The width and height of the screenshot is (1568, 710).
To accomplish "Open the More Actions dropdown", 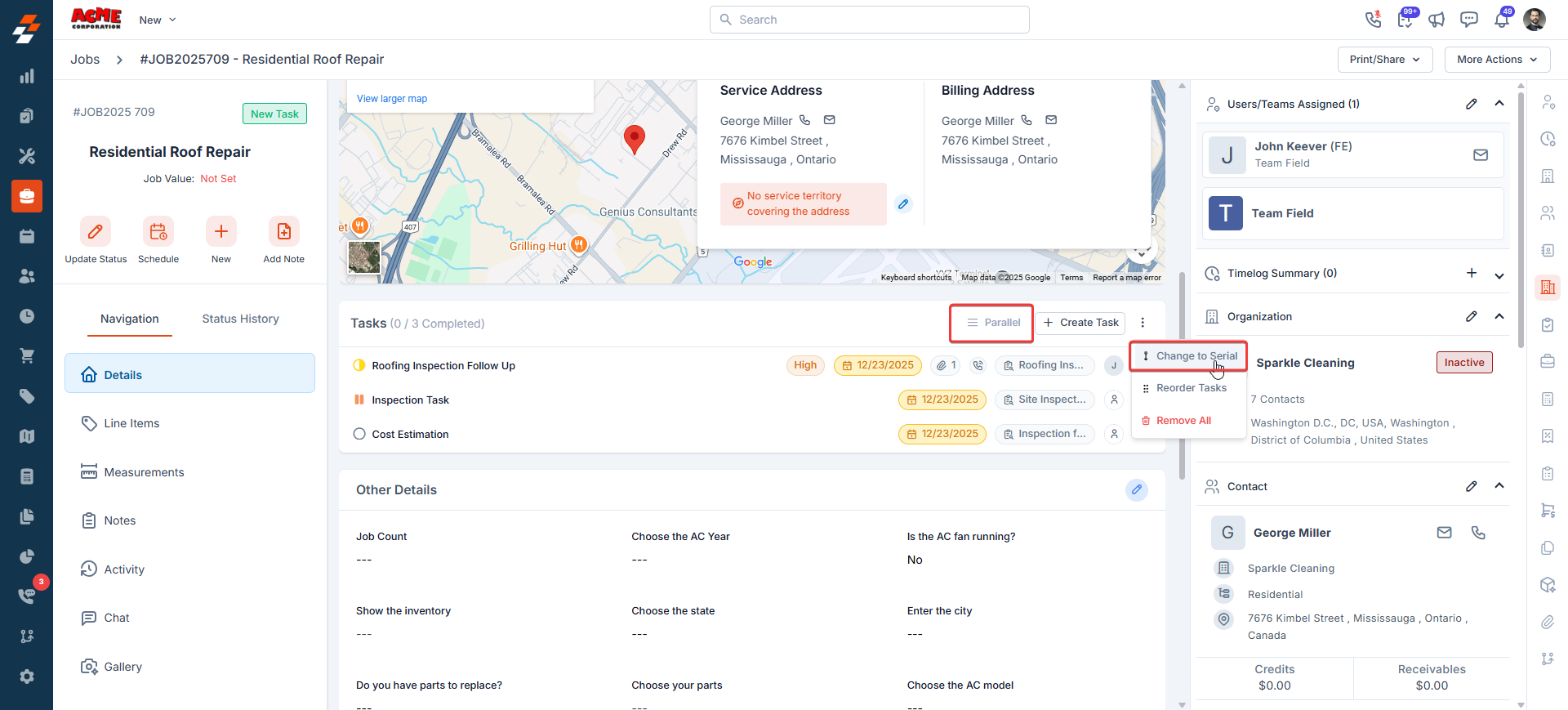I will point(1497,60).
